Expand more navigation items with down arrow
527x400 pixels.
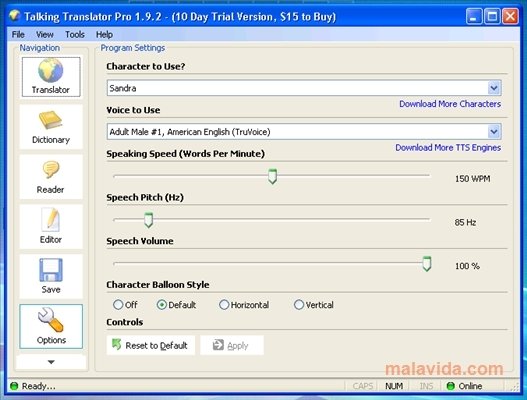point(51,362)
